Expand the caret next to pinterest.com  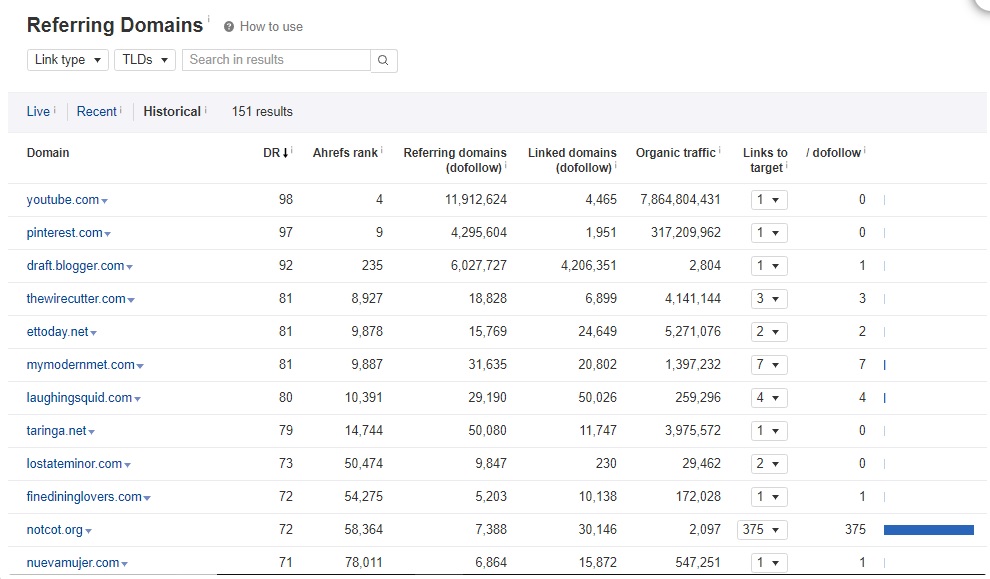point(108,234)
